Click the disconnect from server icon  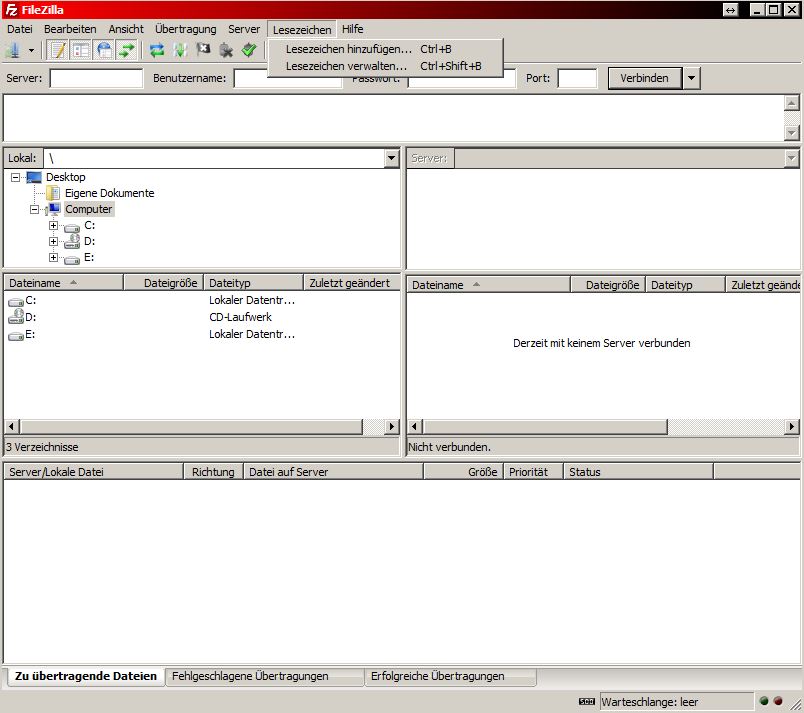pyautogui.click(x=226, y=50)
